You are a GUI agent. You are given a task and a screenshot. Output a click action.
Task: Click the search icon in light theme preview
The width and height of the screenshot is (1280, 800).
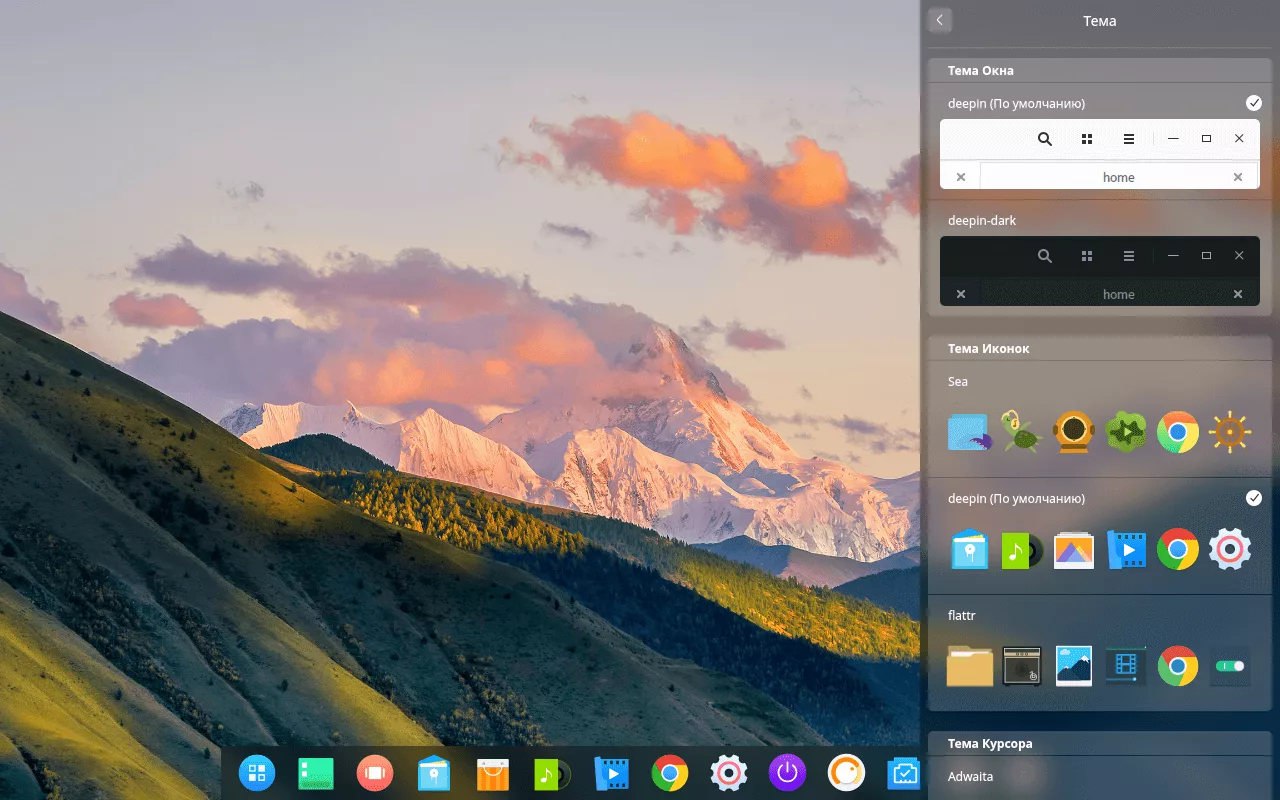tap(1045, 139)
